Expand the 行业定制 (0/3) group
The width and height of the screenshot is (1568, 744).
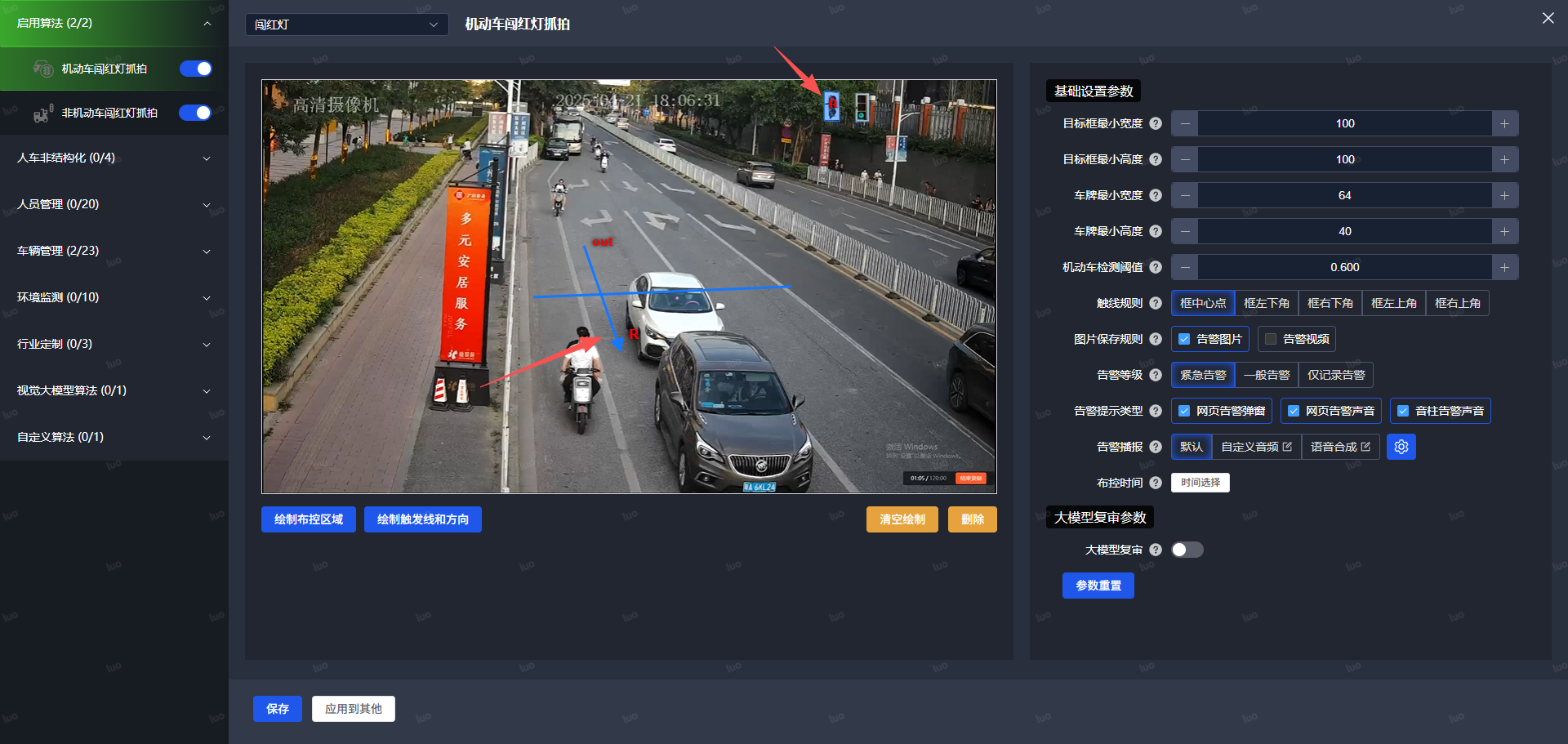pyautogui.click(x=114, y=344)
